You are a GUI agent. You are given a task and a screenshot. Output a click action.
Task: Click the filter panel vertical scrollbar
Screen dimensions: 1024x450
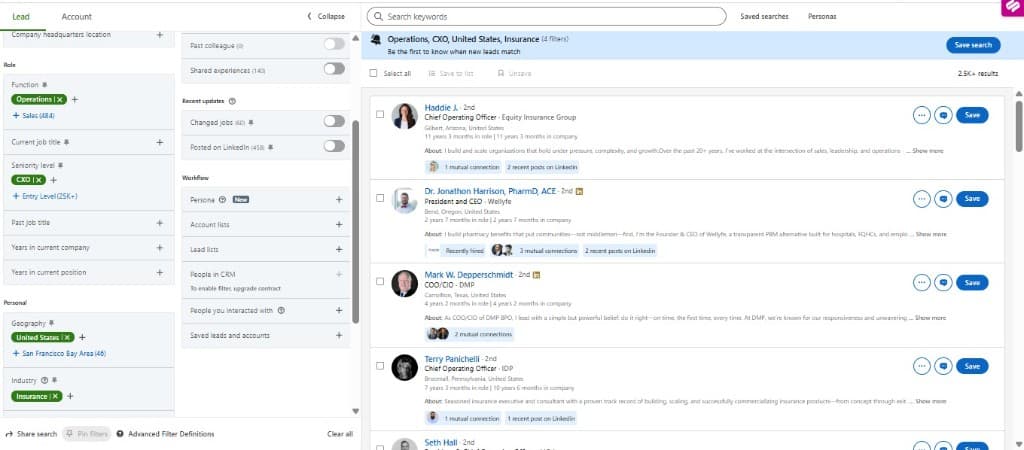click(355, 221)
